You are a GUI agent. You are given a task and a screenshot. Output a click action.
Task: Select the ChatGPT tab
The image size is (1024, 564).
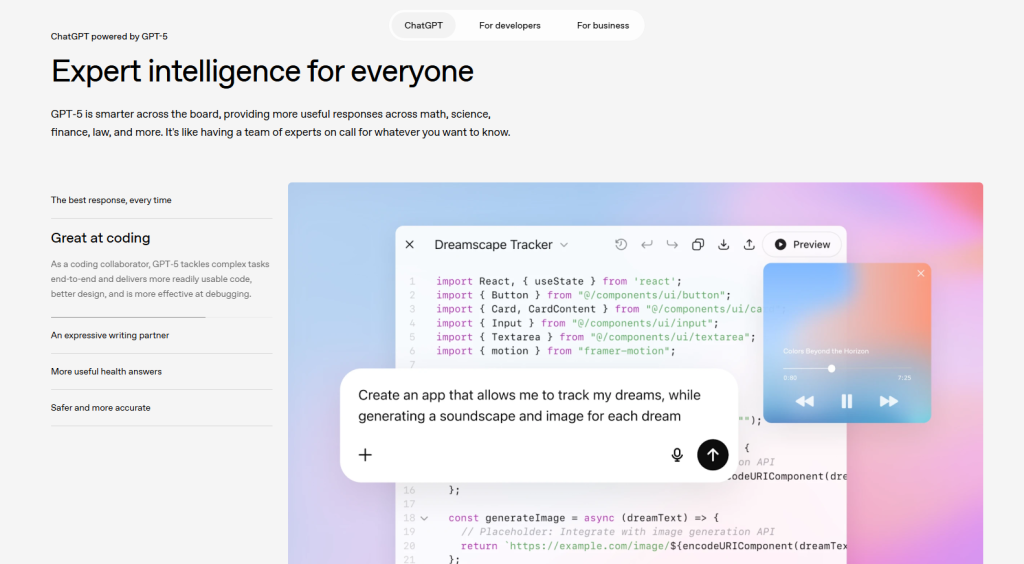[423, 25]
